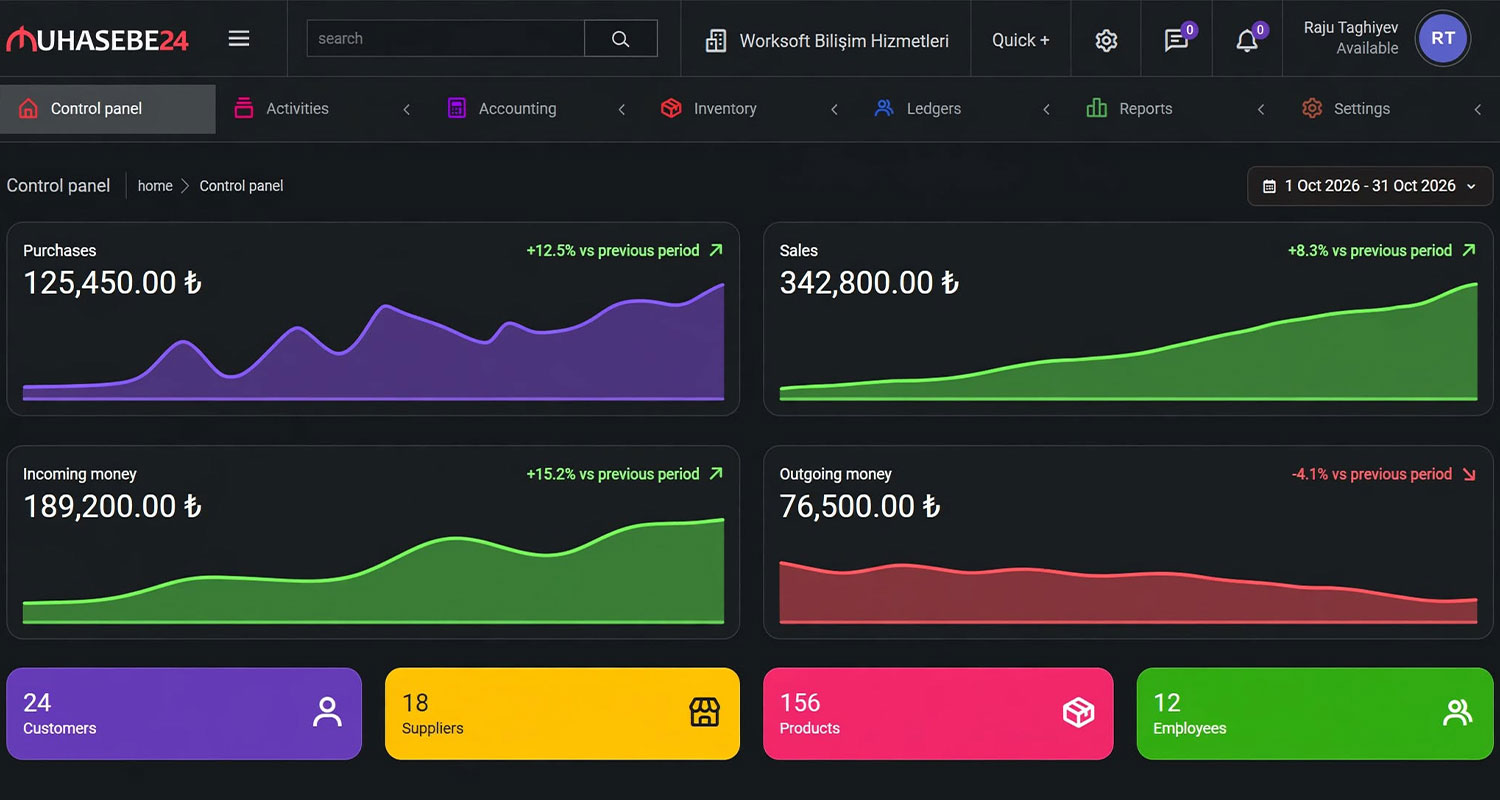Click the Customers person icon
Image resolution: width=1500 pixels, height=800 pixels.
tap(327, 713)
